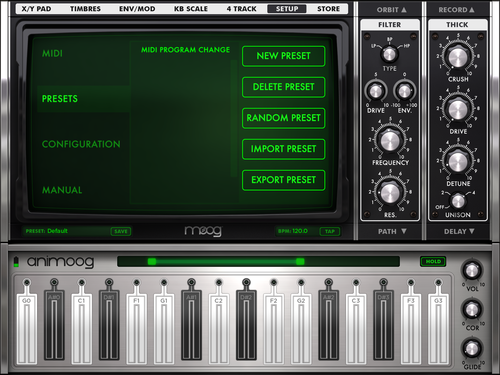Click the PRESET: Default name field
Viewport: 500px width, 375px height.
click(66, 231)
